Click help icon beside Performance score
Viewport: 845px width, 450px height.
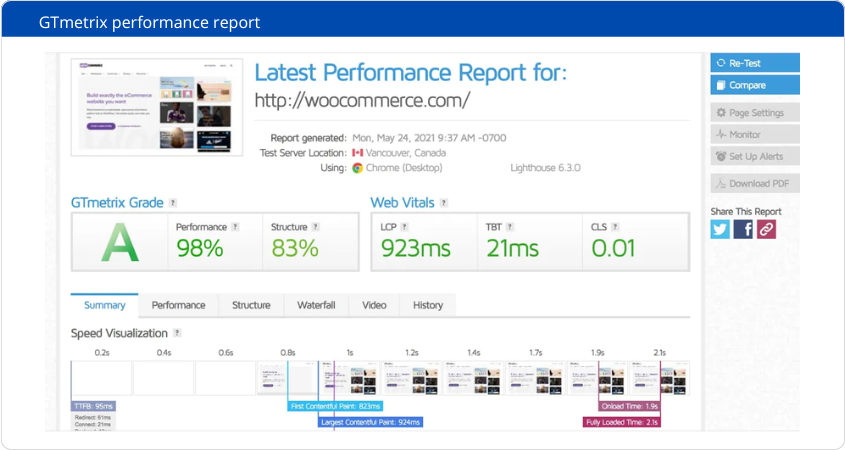pyautogui.click(x=235, y=227)
